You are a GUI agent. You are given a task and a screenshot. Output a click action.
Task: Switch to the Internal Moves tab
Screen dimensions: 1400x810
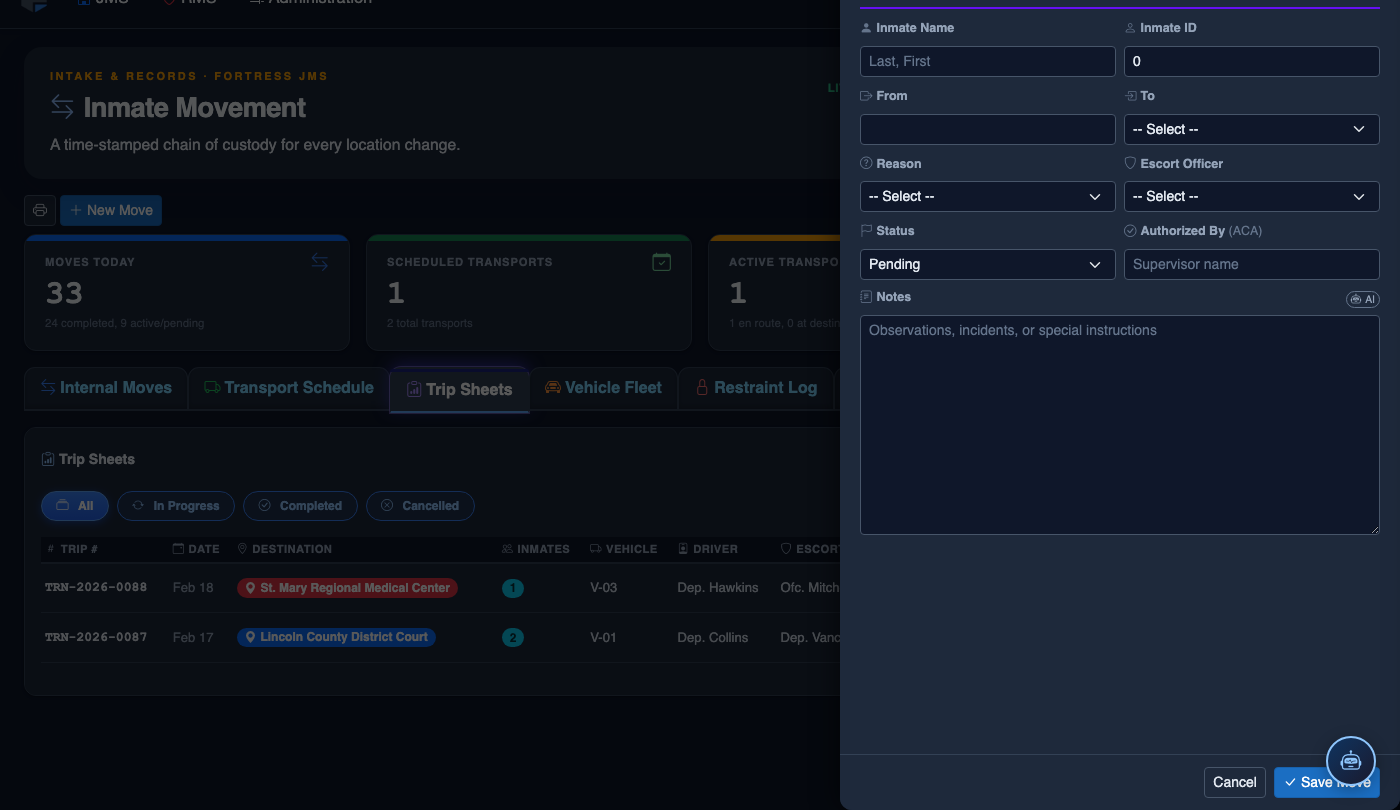(x=106, y=388)
